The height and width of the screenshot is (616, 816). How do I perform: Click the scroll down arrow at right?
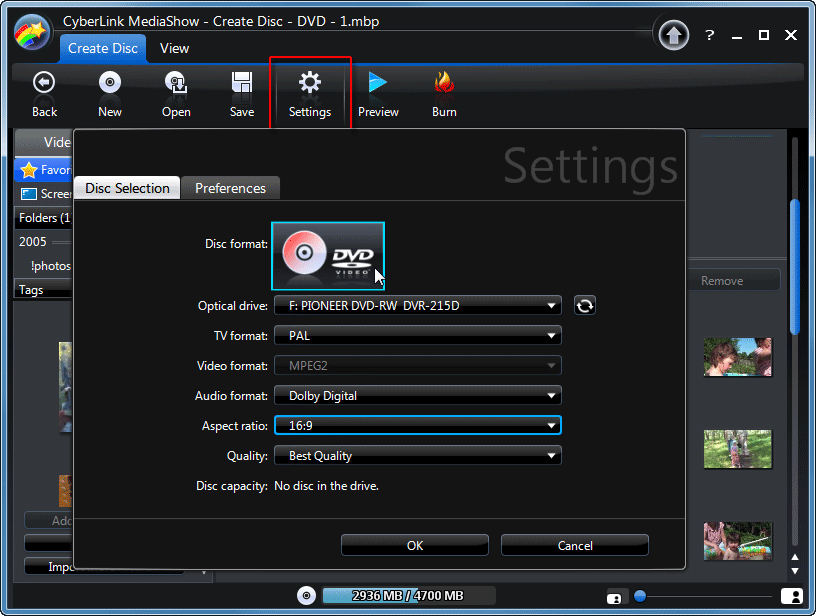click(795, 571)
